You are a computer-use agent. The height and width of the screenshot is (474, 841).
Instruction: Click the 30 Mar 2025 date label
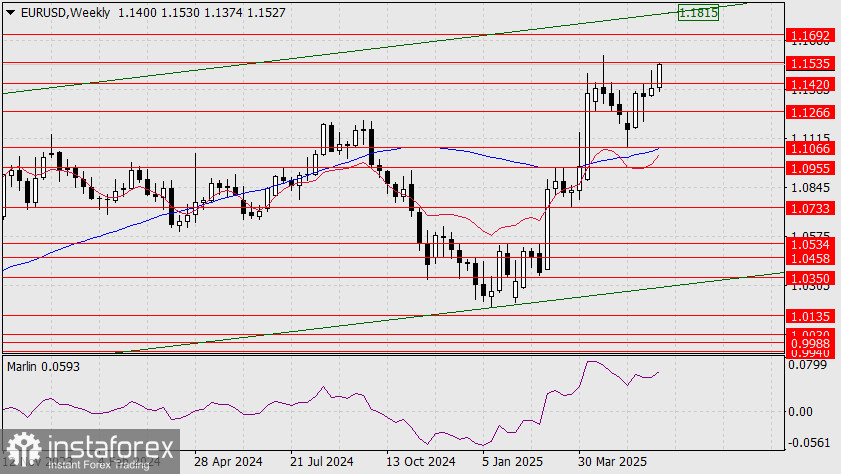click(613, 462)
